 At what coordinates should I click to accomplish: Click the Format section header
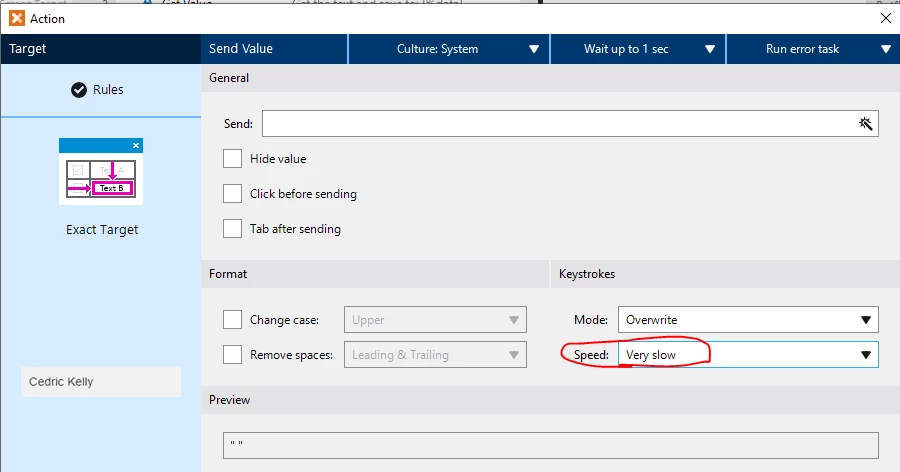click(x=375, y=274)
